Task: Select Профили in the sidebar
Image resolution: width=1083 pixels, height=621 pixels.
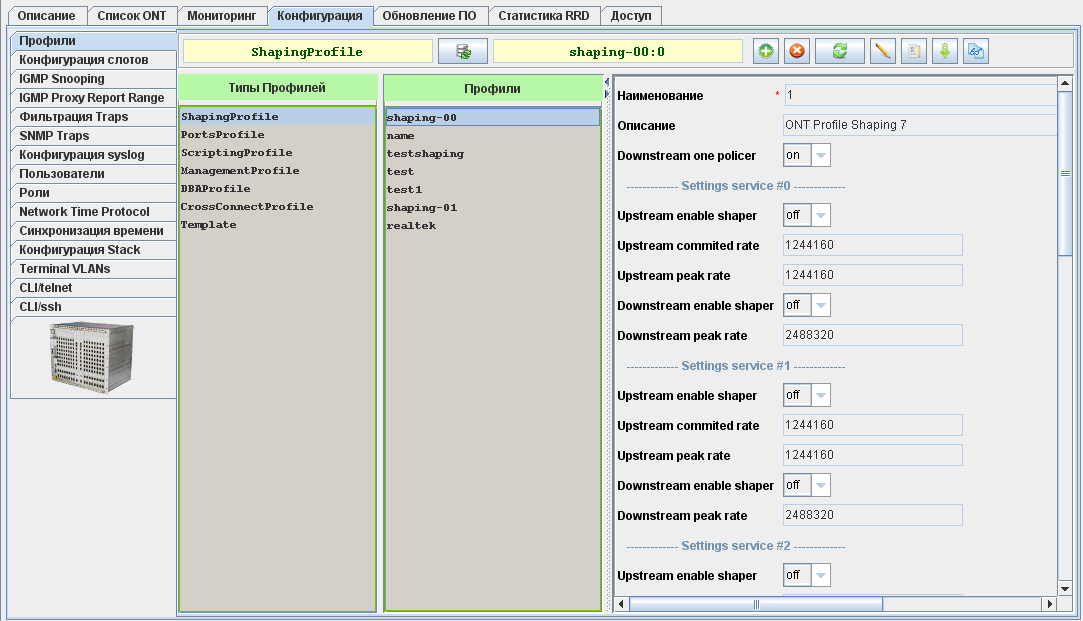Action: (x=94, y=41)
